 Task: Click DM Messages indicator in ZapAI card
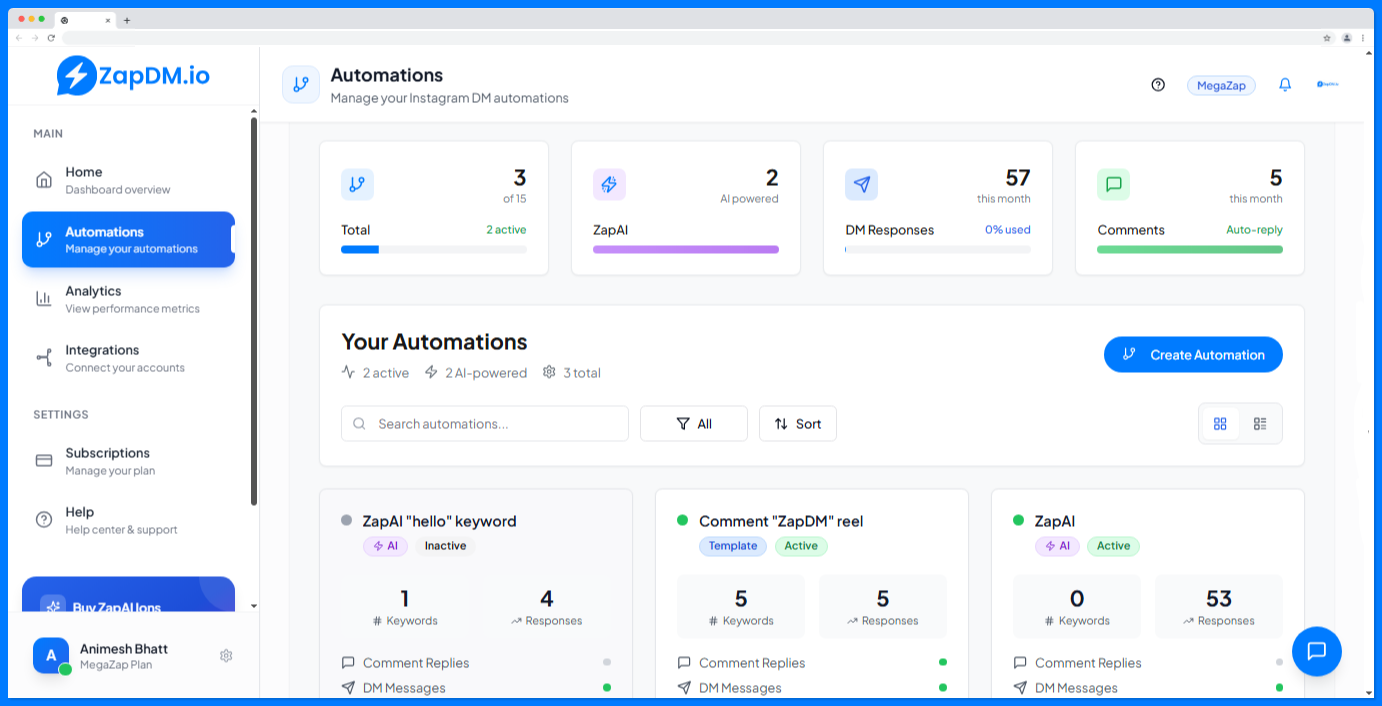coord(1279,687)
